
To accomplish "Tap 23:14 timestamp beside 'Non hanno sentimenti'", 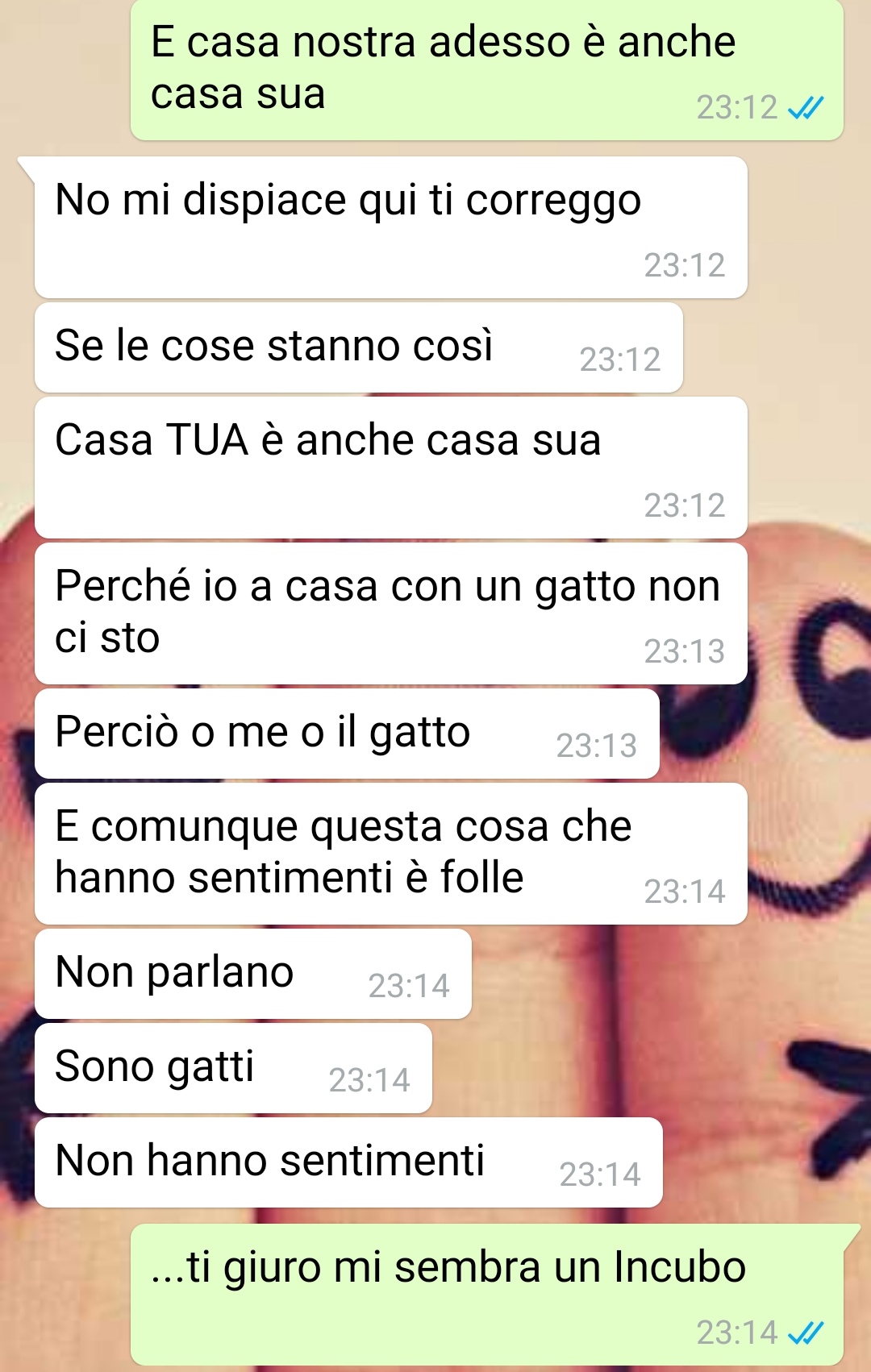I will click(x=600, y=1175).
